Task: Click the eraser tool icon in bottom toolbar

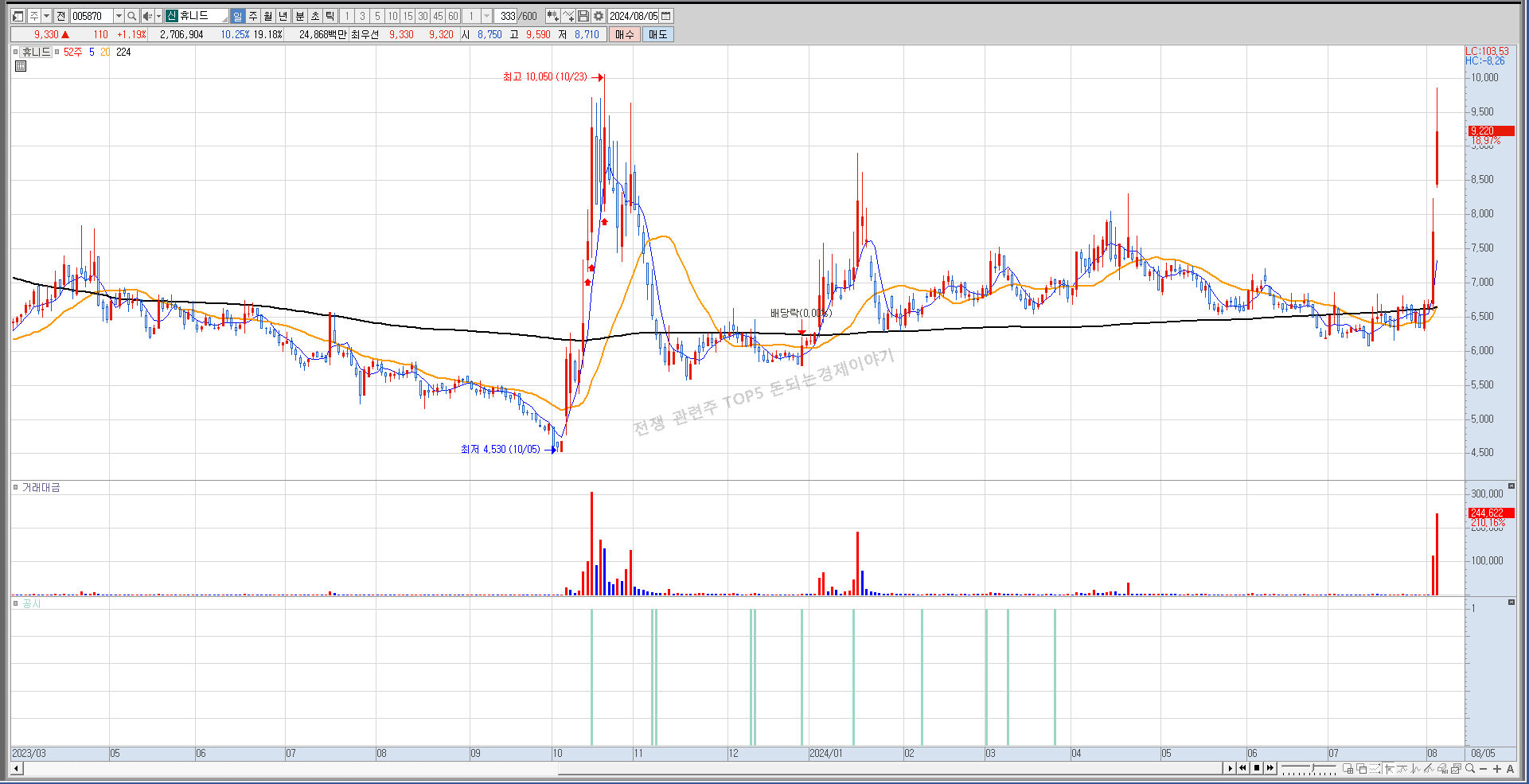Action: (1443, 768)
